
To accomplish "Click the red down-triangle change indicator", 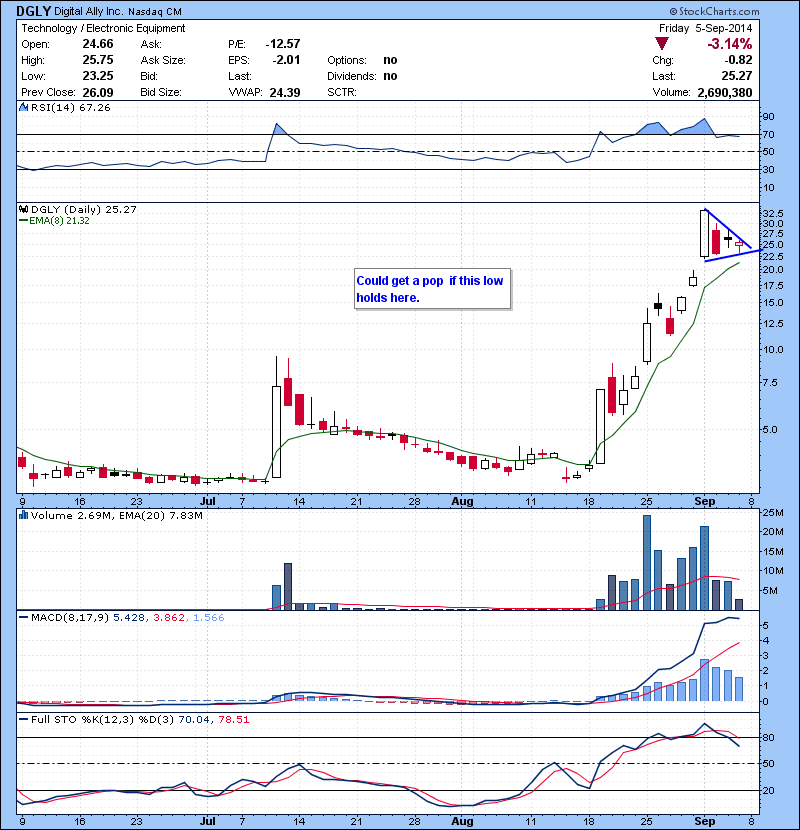I will (662, 43).
